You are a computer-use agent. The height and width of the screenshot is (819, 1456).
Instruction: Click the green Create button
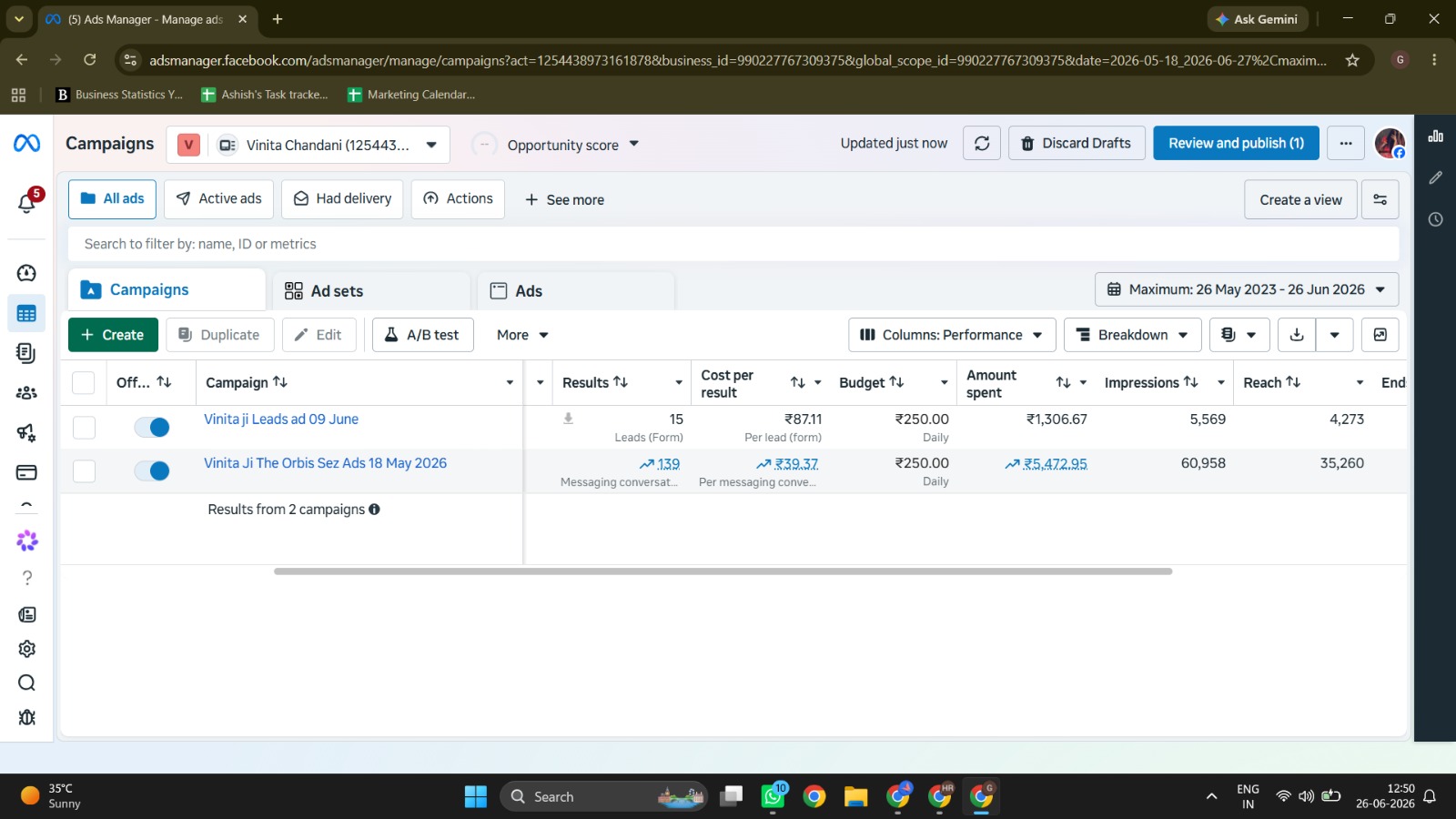coord(113,335)
